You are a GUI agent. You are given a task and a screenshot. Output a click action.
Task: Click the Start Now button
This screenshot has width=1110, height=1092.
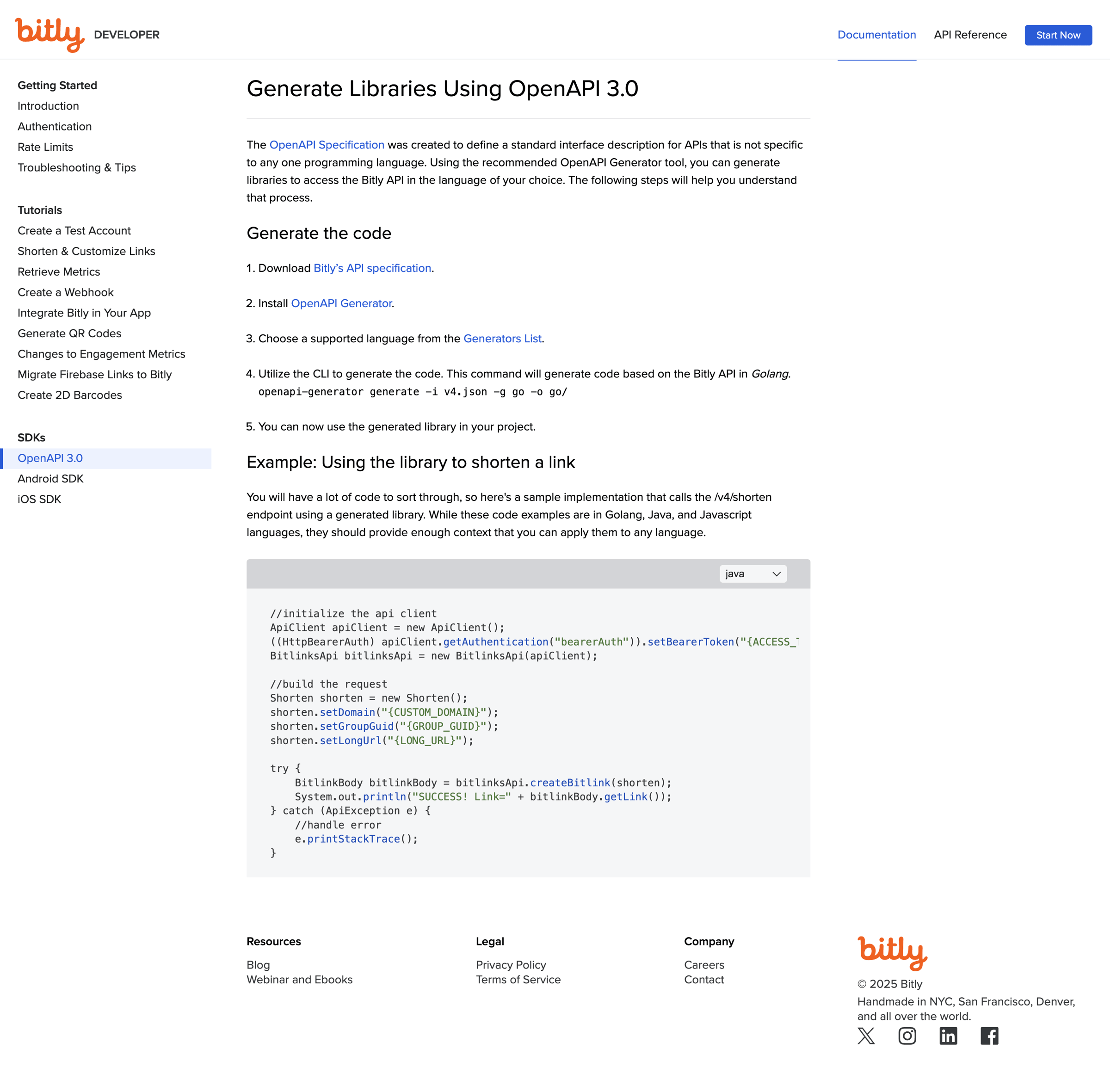1058,35
